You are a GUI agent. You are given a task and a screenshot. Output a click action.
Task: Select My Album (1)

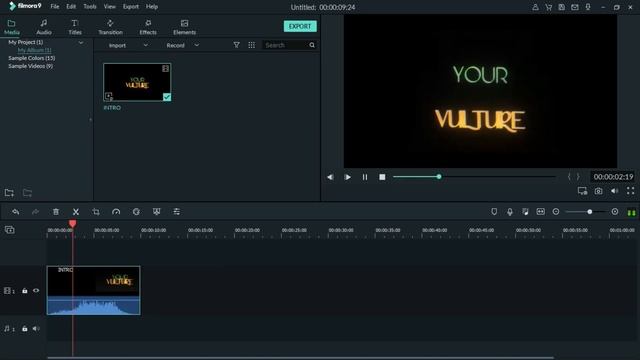[34, 50]
